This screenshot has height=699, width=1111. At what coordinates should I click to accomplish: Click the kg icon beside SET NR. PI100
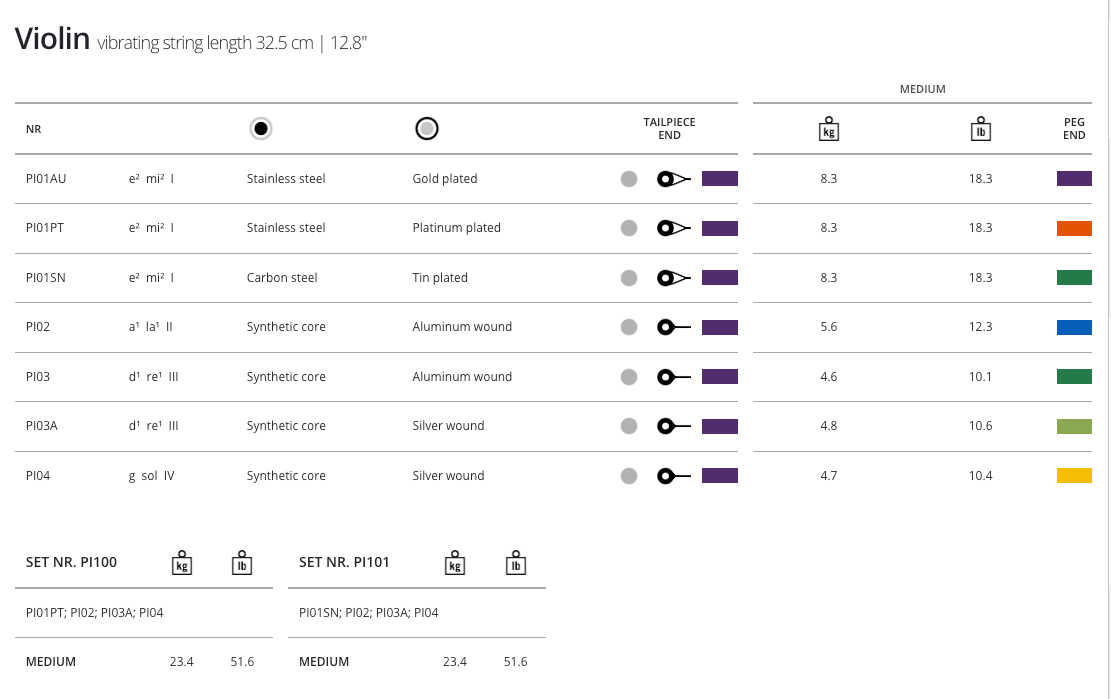pos(182,562)
